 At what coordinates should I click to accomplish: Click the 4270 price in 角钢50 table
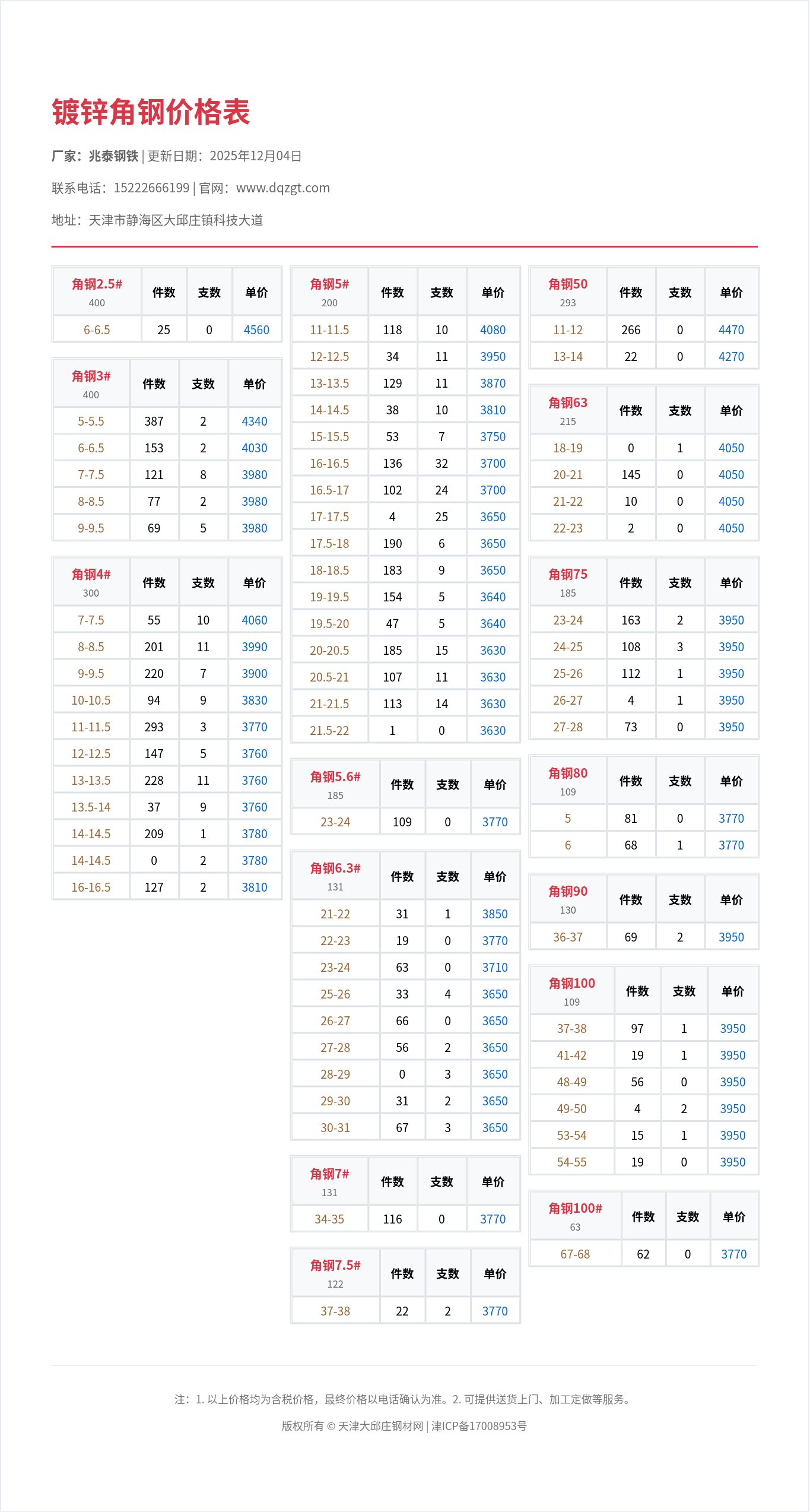730,357
